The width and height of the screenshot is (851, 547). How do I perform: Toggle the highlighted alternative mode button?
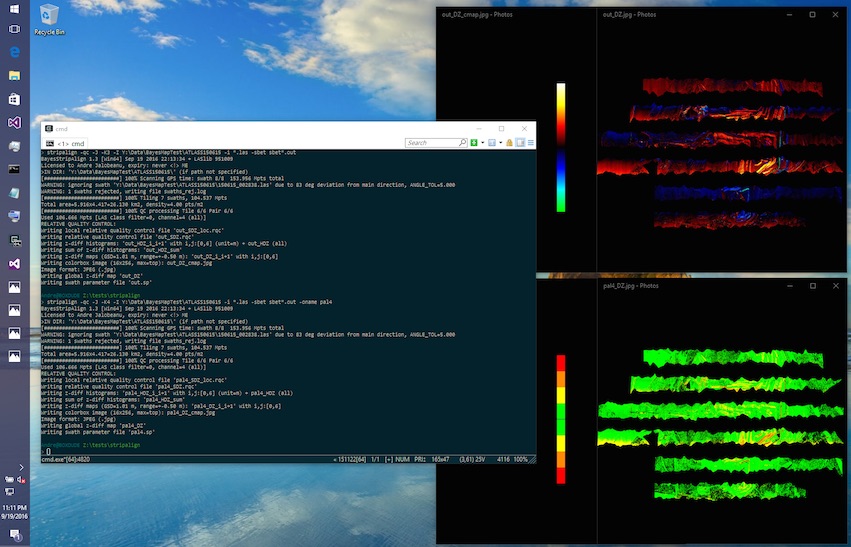click(520, 143)
